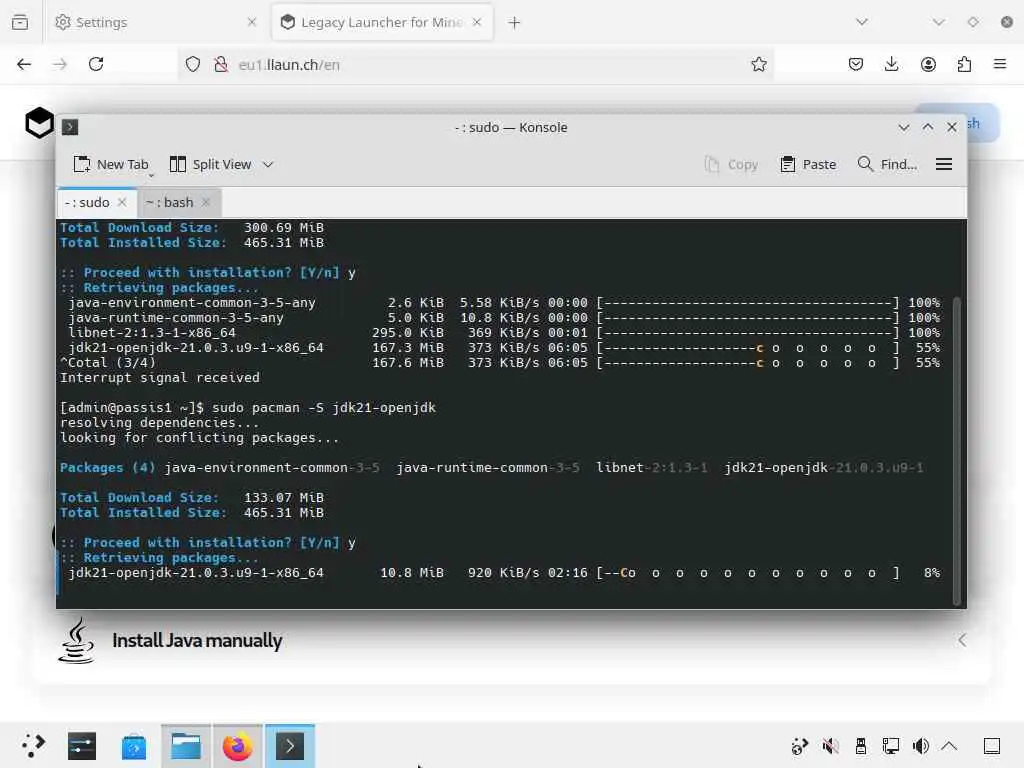Viewport: 1024px width, 768px height.
Task: Click the 'Interrupt signal received' line
Action: tap(160, 377)
